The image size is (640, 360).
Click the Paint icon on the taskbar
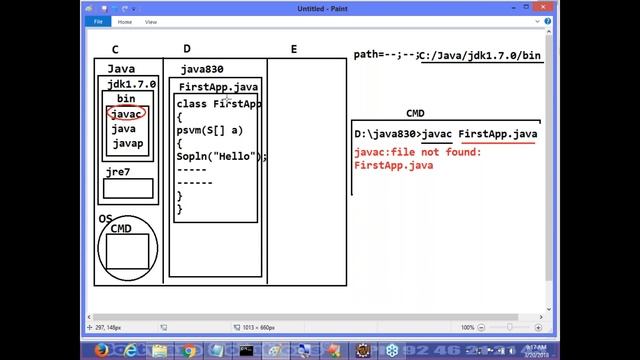pyautogui.click(x=276, y=351)
